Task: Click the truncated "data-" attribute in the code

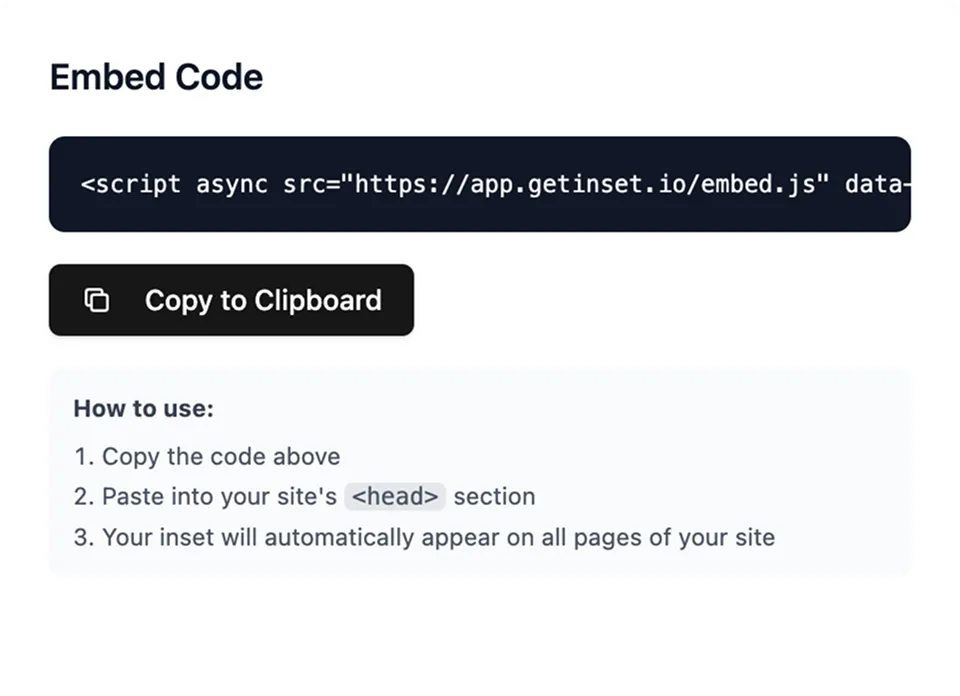Action: [877, 185]
